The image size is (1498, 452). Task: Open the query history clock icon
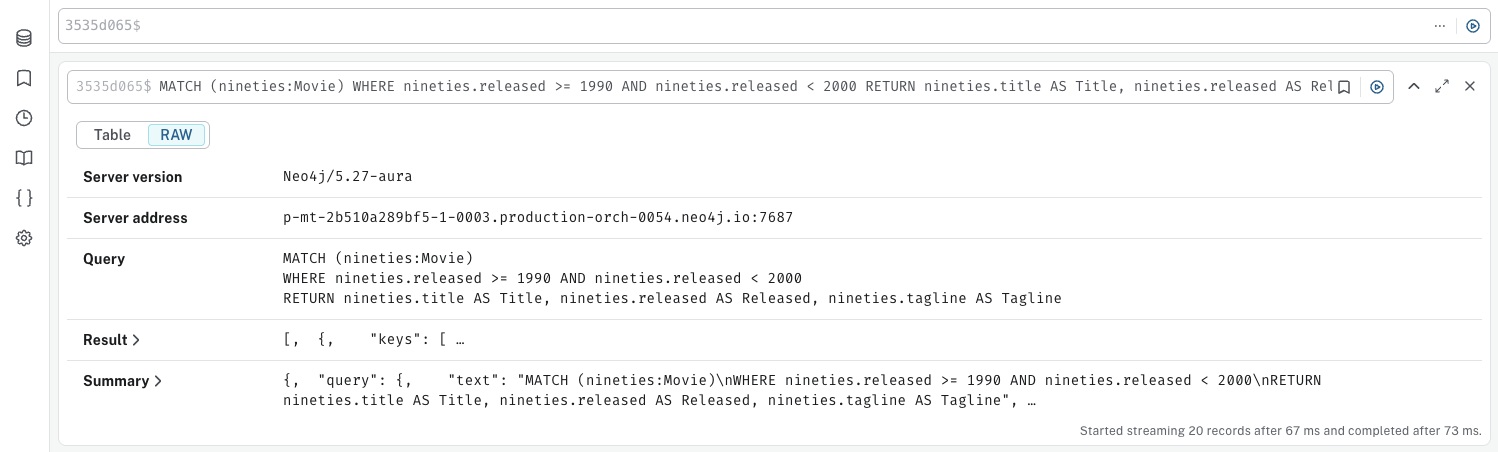pos(24,118)
